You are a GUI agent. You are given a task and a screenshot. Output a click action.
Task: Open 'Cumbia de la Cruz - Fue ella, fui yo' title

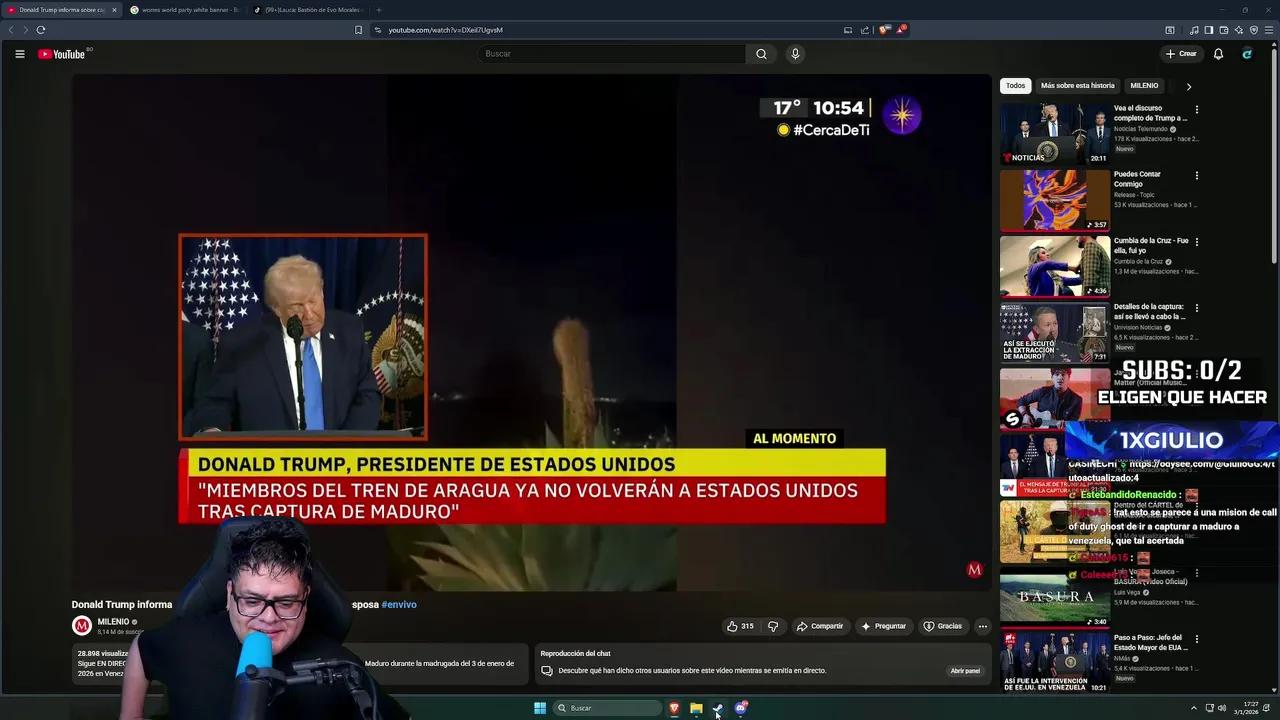point(1151,247)
